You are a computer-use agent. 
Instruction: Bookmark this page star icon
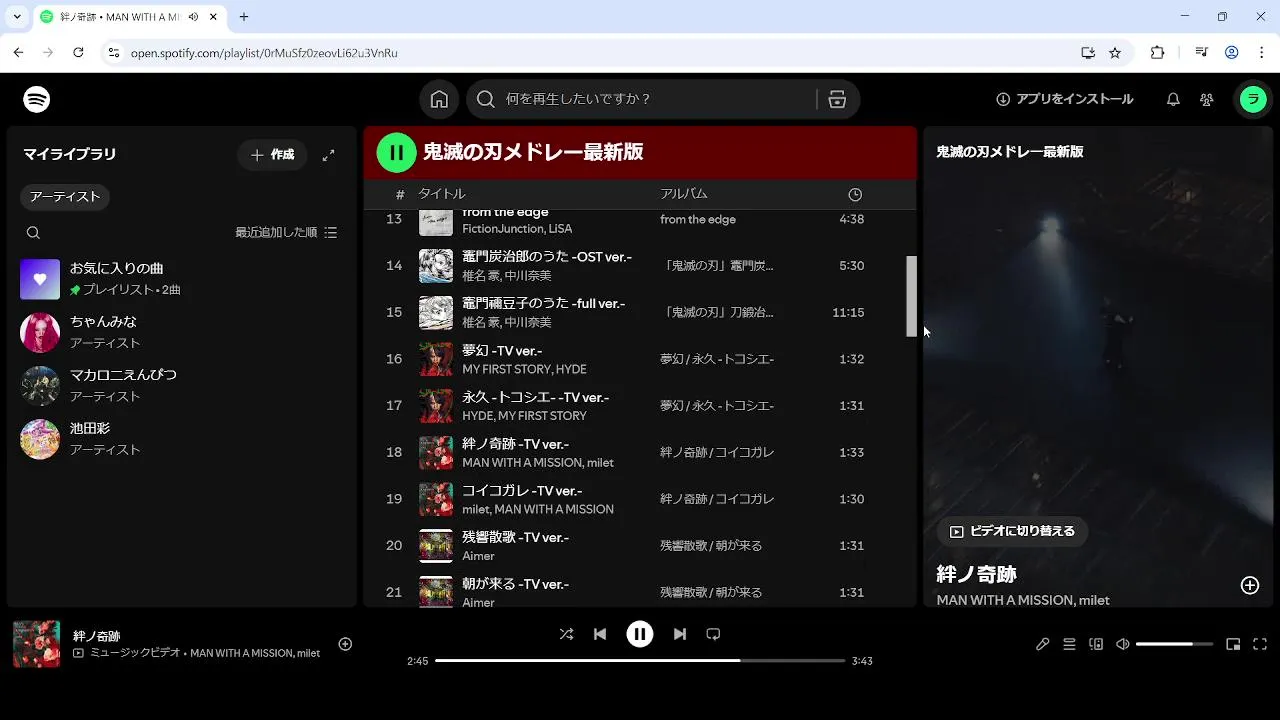(x=1115, y=53)
